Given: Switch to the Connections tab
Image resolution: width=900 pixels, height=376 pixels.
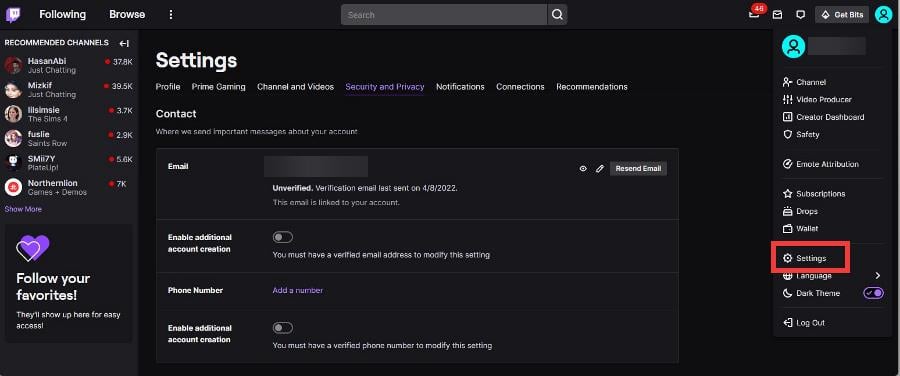Looking at the screenshot, I should click(520, 87).
